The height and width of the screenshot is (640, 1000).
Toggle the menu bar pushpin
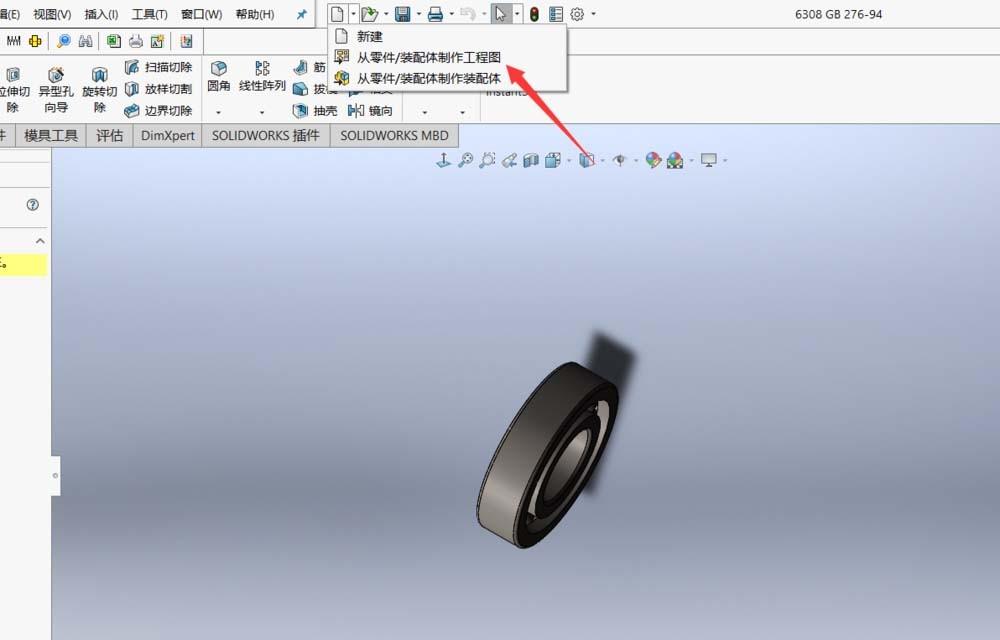tap(300, 13)
